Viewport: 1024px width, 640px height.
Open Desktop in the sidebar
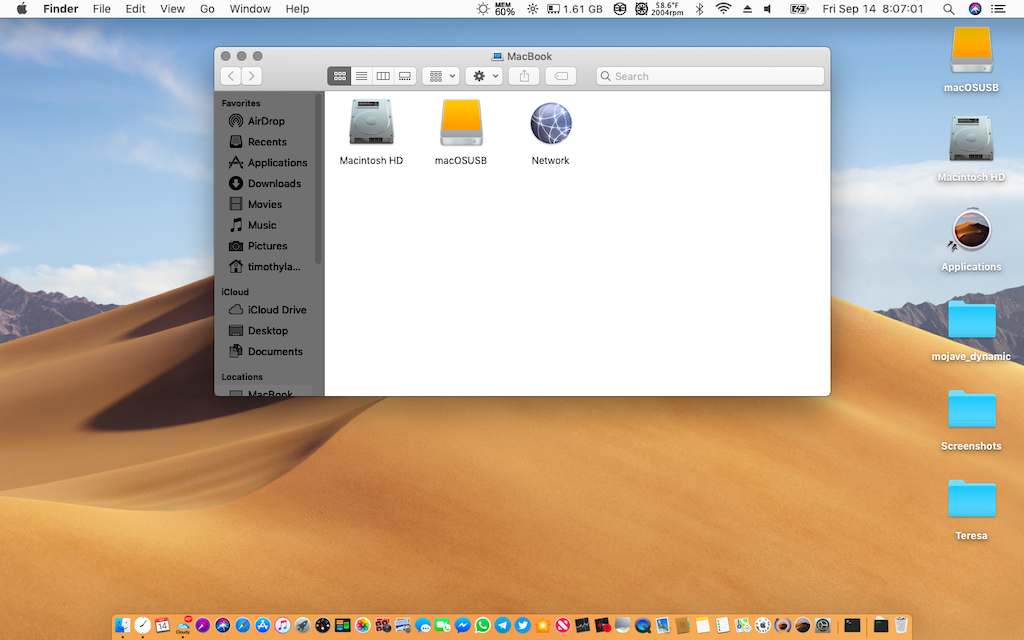[x=269, y=330]
